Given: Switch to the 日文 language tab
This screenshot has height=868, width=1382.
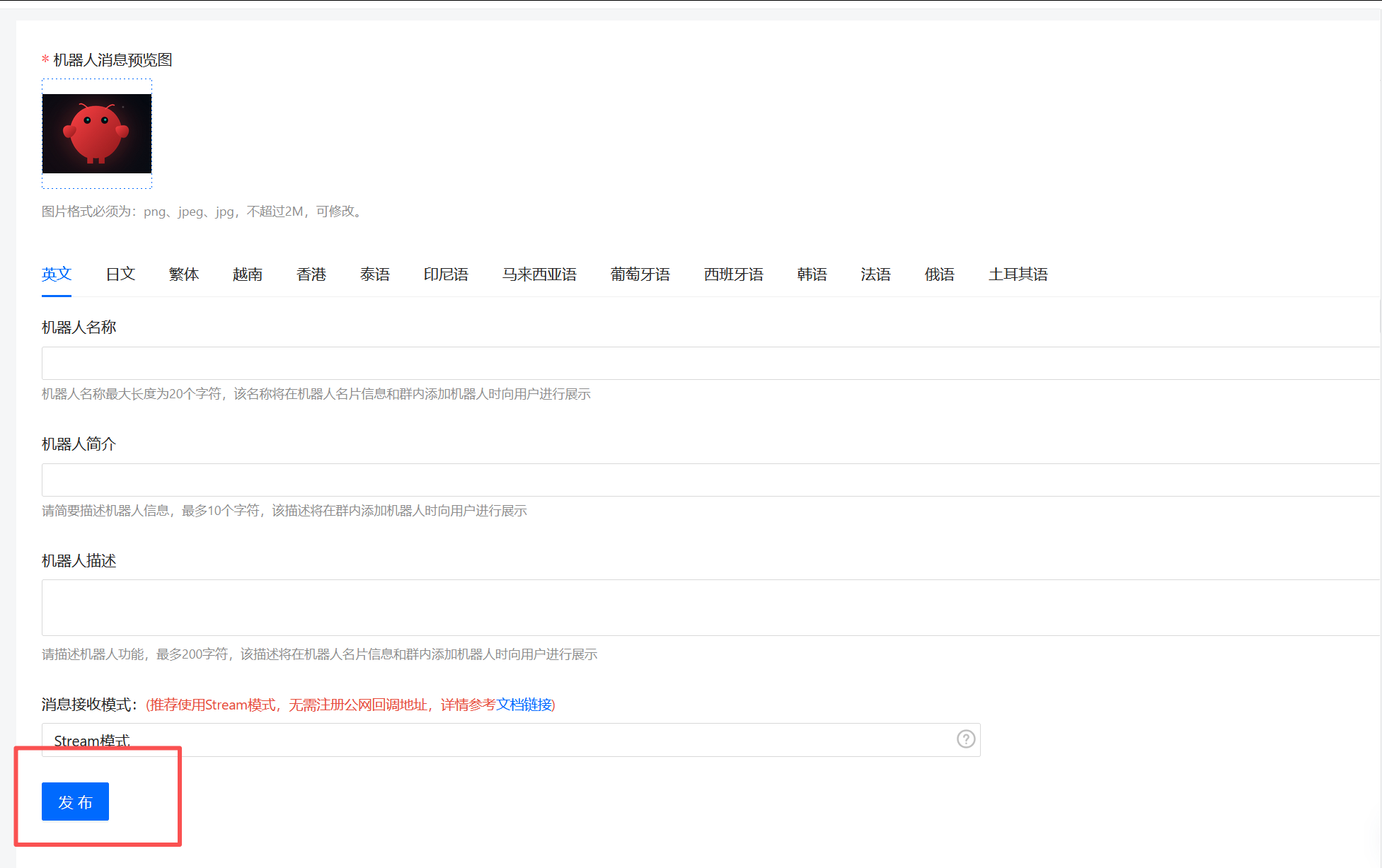Looking at the screenshot, I should click(x=120, y=274).
